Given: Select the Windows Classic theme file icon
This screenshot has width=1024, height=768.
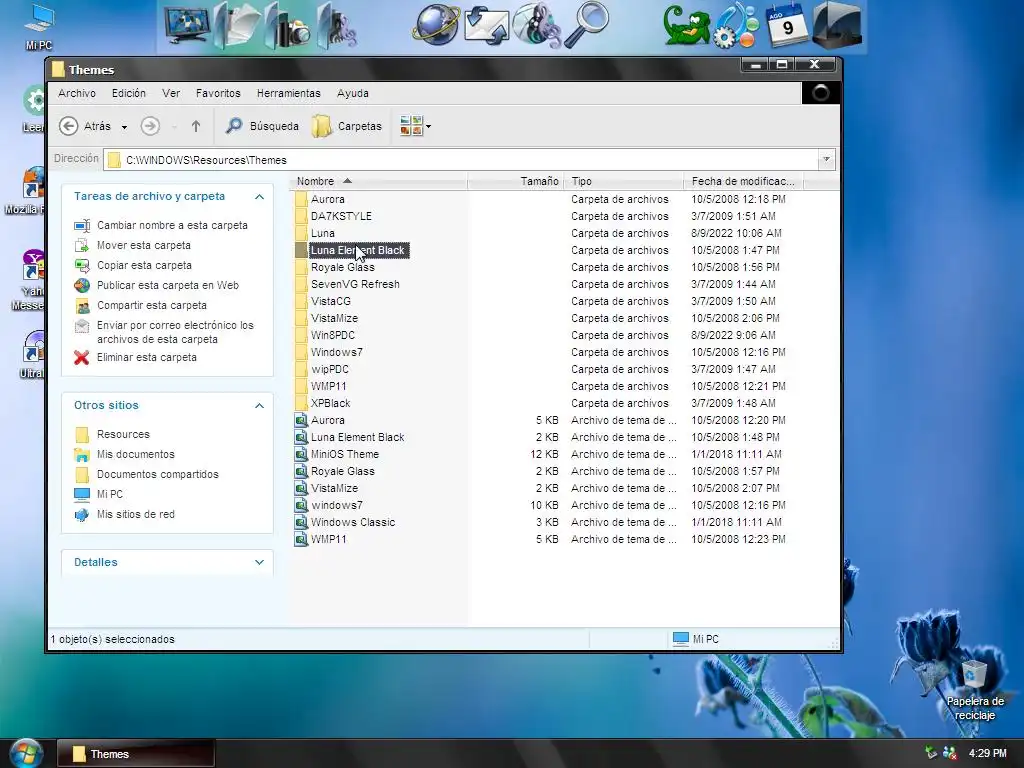Looking at the screenshot, I should [x=300, y=522].
